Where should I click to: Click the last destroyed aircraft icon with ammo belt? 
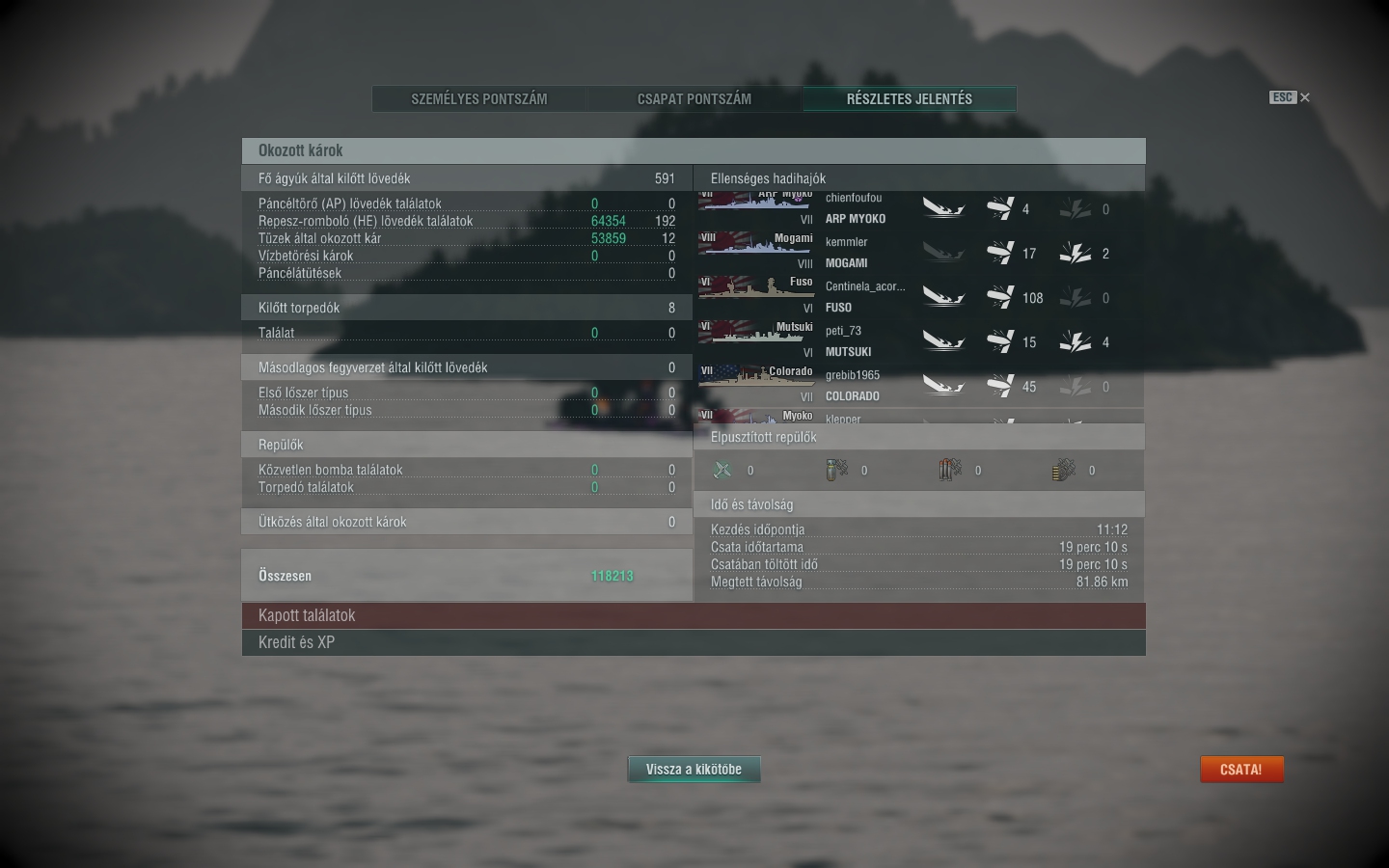tap(1064, 470)
